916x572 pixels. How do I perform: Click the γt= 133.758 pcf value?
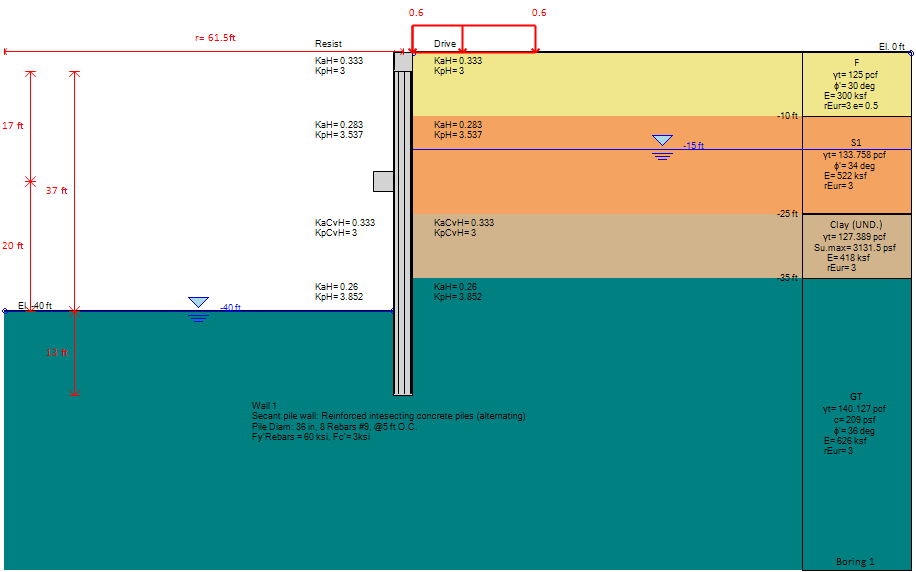854,155
